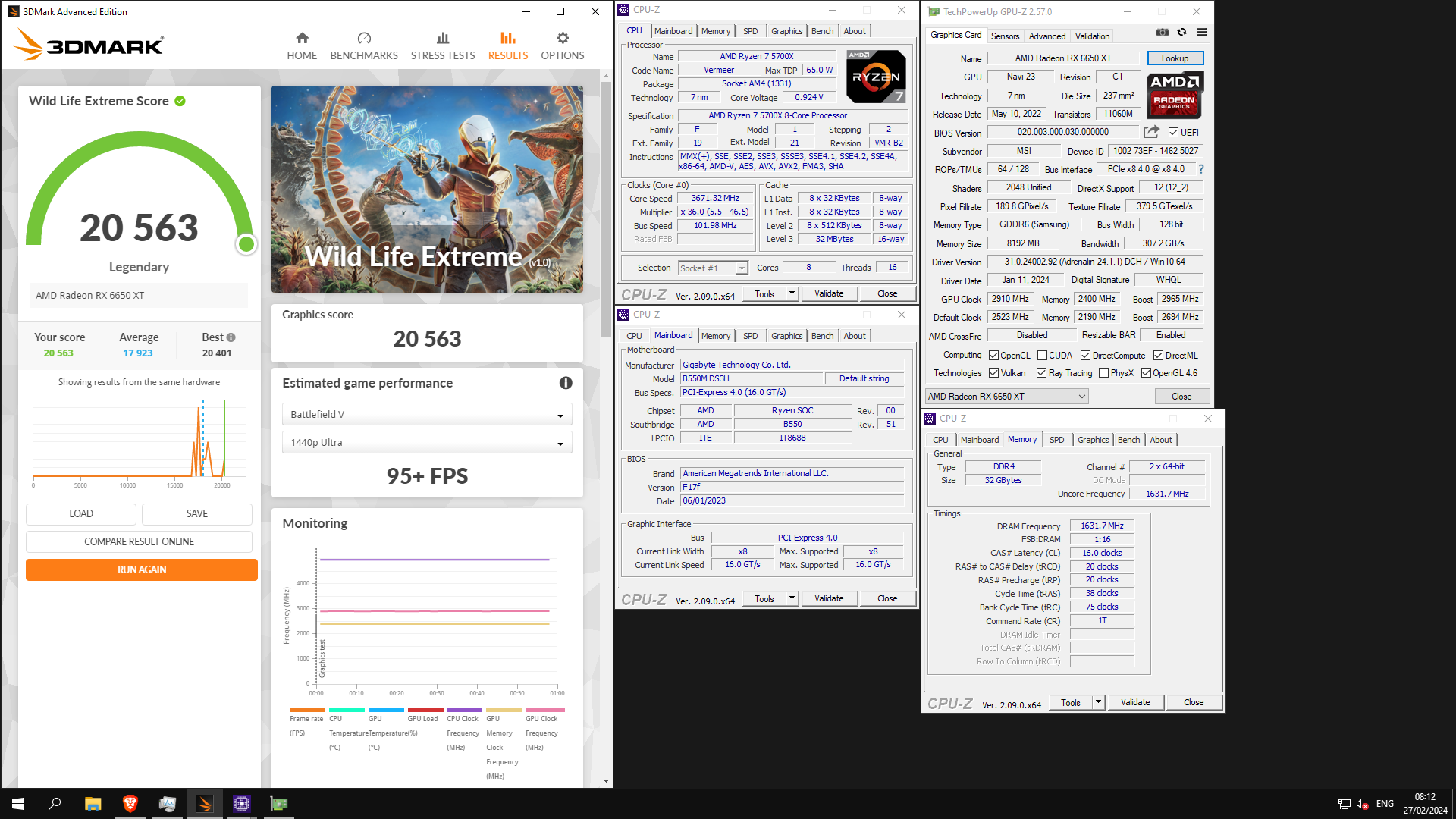
Task: Toggle the Ray Tracing checkbox
Action: point(1041,373)
